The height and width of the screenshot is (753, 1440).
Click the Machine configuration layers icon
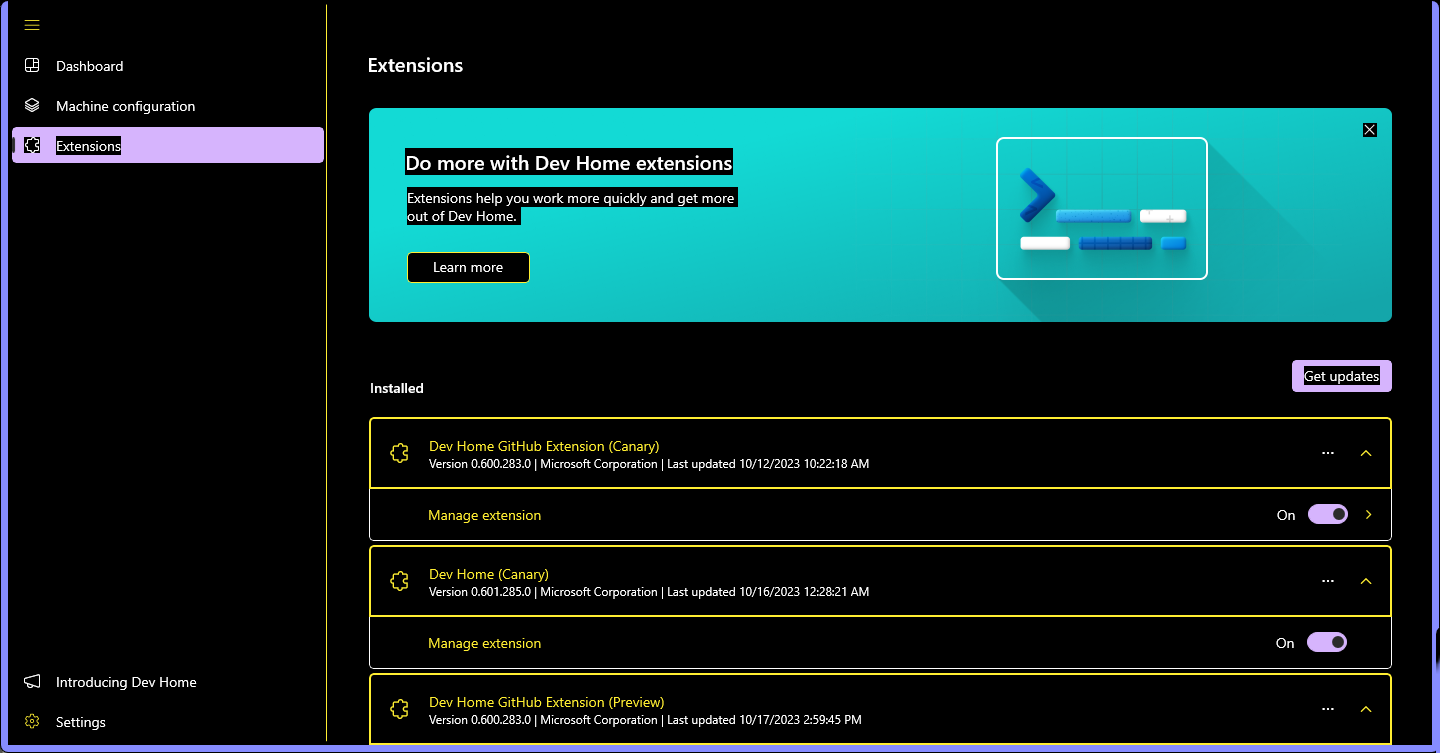click(31, 105)
